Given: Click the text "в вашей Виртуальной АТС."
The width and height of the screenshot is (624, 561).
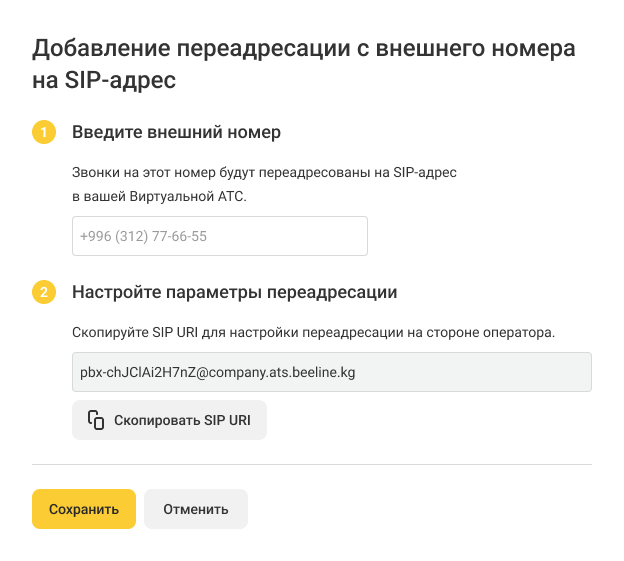Looking at the screenshot, I should tap(158, 196).
